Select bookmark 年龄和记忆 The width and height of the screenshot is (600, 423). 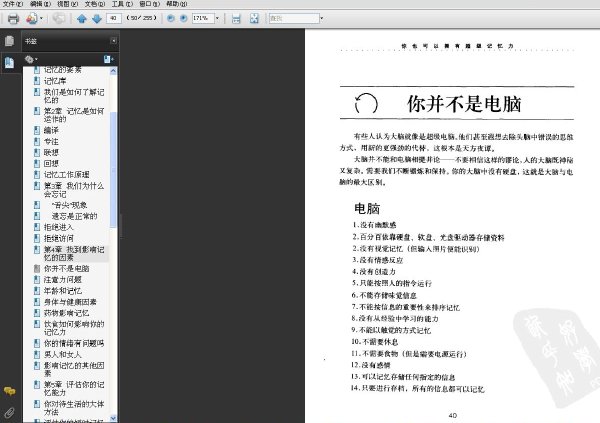pyautogui.click(x=62, y=291)
